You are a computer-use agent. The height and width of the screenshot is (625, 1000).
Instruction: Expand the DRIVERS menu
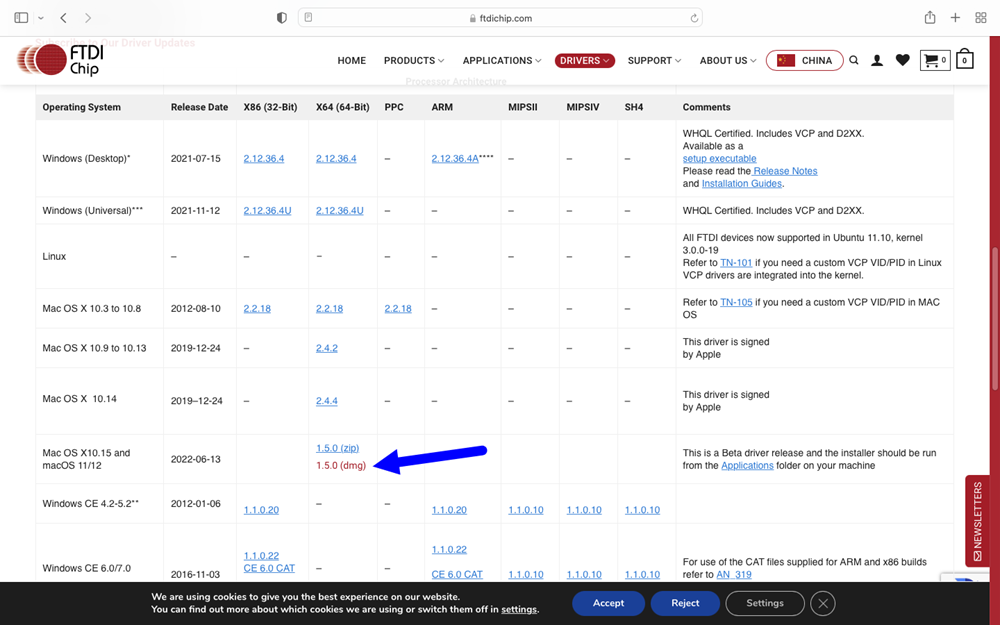584,61
